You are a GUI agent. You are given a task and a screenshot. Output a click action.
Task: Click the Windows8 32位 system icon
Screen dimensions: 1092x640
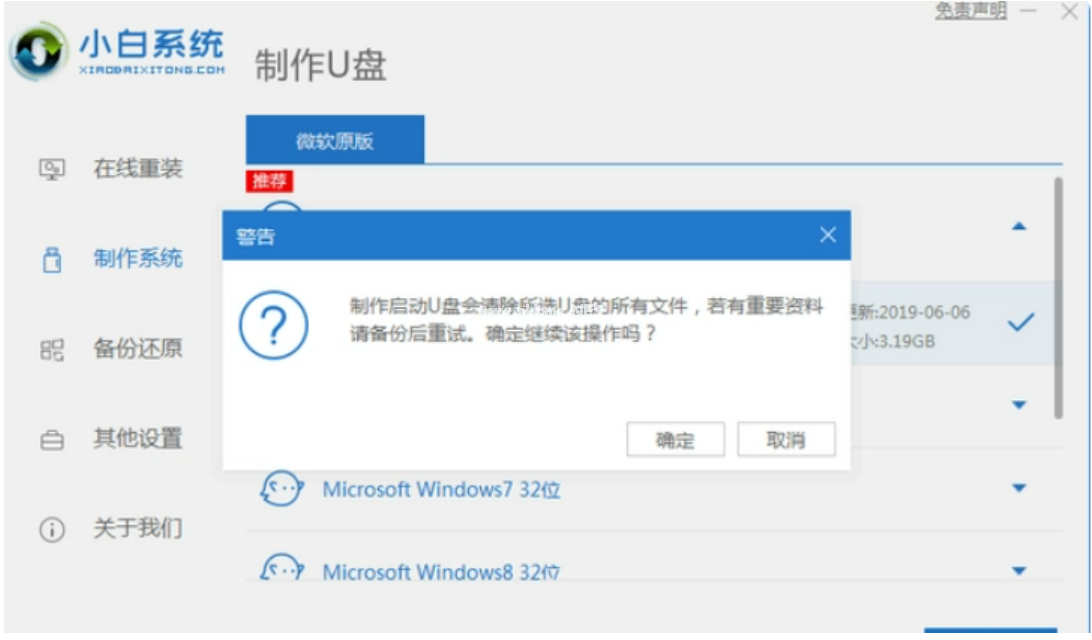click(282, 568)
